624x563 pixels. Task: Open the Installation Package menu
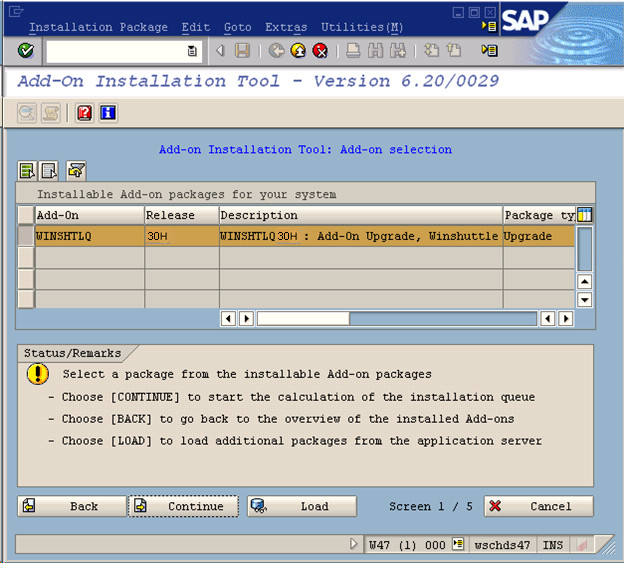(x=98, y=27)
